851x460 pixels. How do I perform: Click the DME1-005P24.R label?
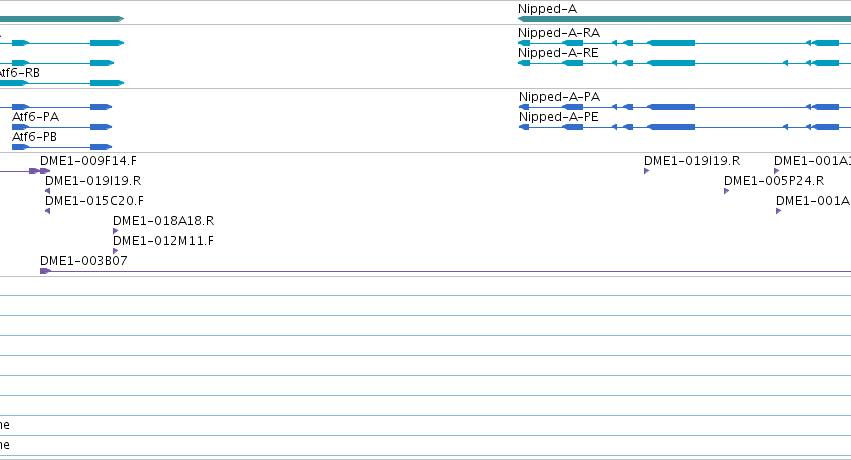tap(774, 181)
